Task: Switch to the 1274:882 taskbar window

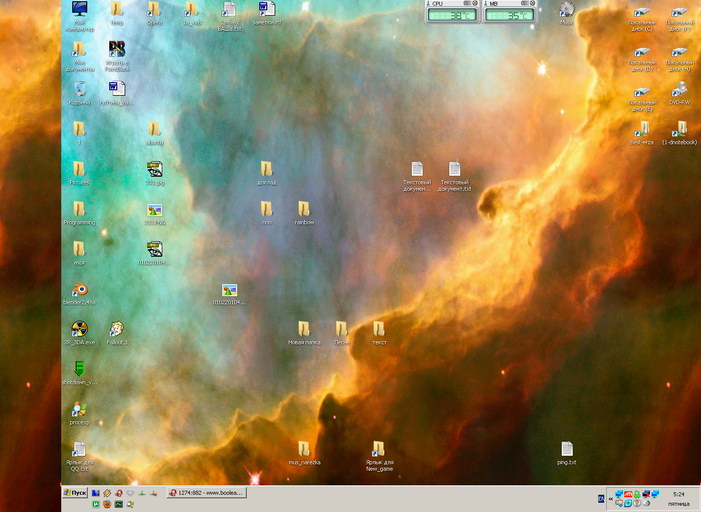Action: (x=206, y=493)
